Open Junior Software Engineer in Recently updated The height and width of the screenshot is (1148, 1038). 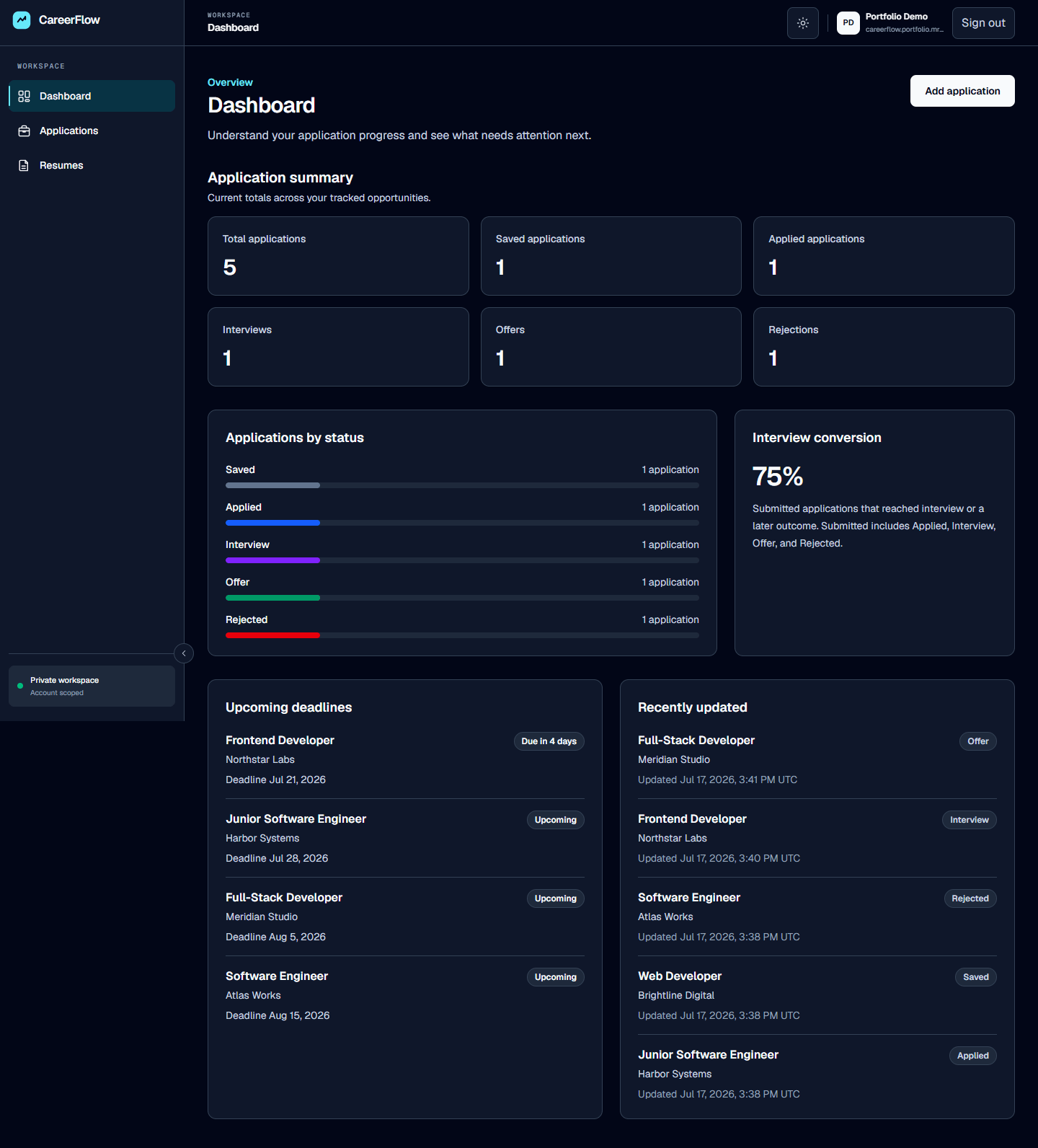[x=708, y=1055]
